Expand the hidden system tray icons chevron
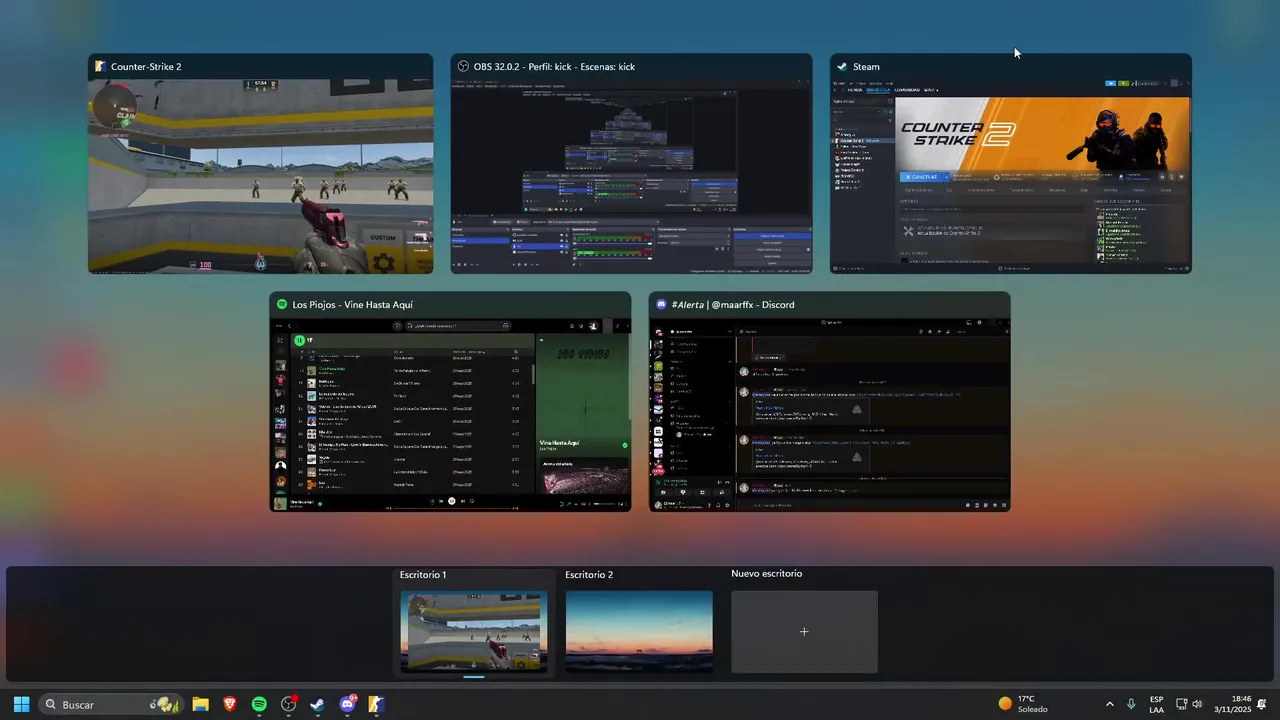 1109,704
